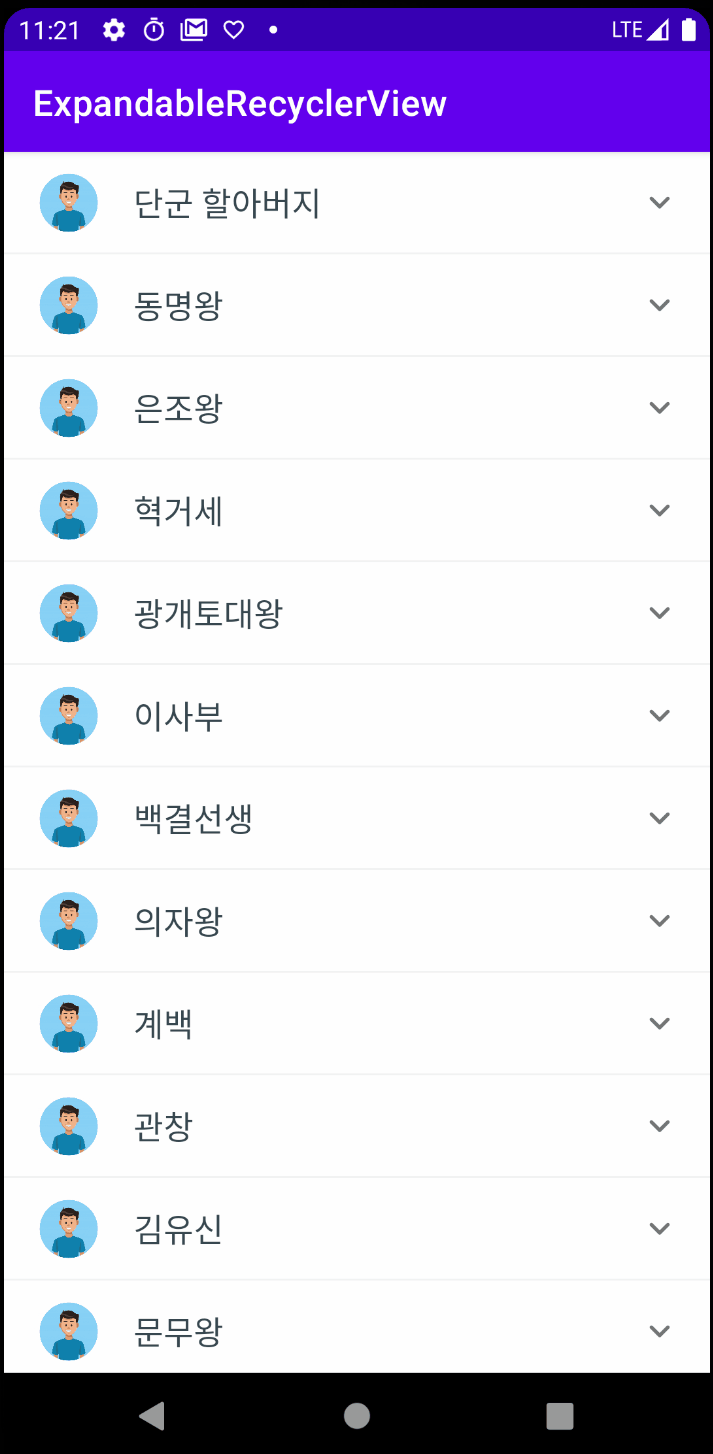
Task: Expand the 의자왕 list item
Action: 659,920
